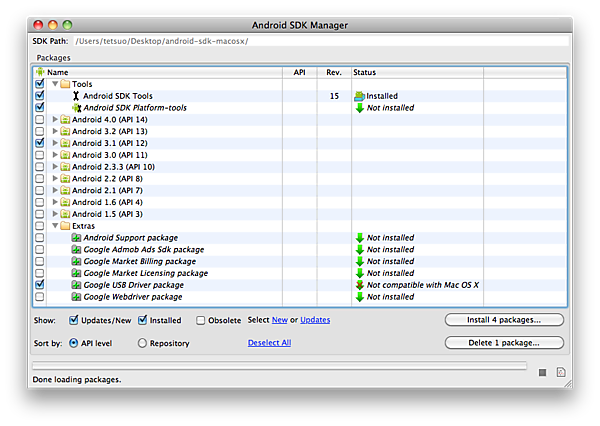Click the stop loading icon in status bar
This screenshot has height=426, width=600.
542,373
